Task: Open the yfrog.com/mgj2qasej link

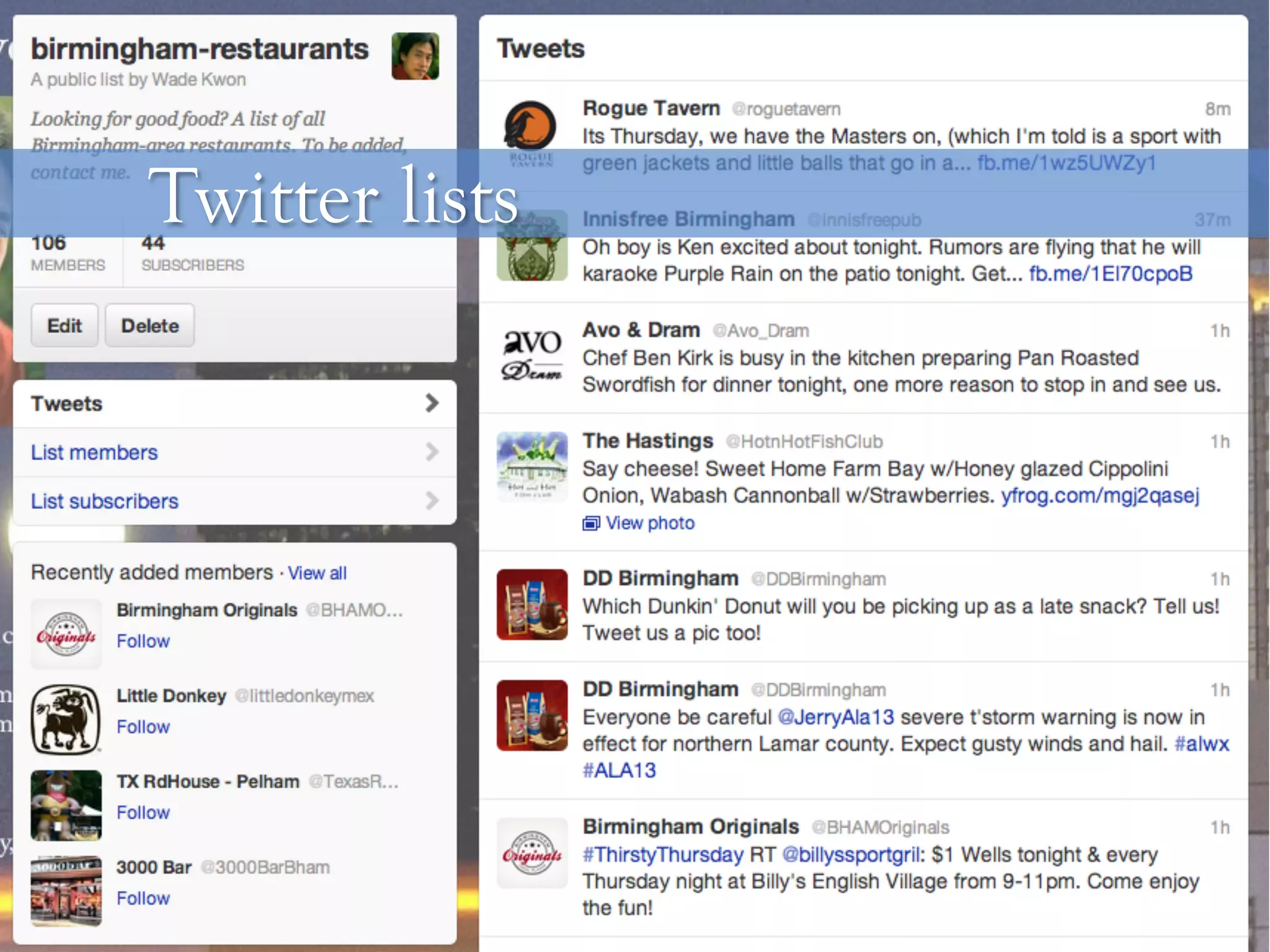Action: tap(1100, 496)
